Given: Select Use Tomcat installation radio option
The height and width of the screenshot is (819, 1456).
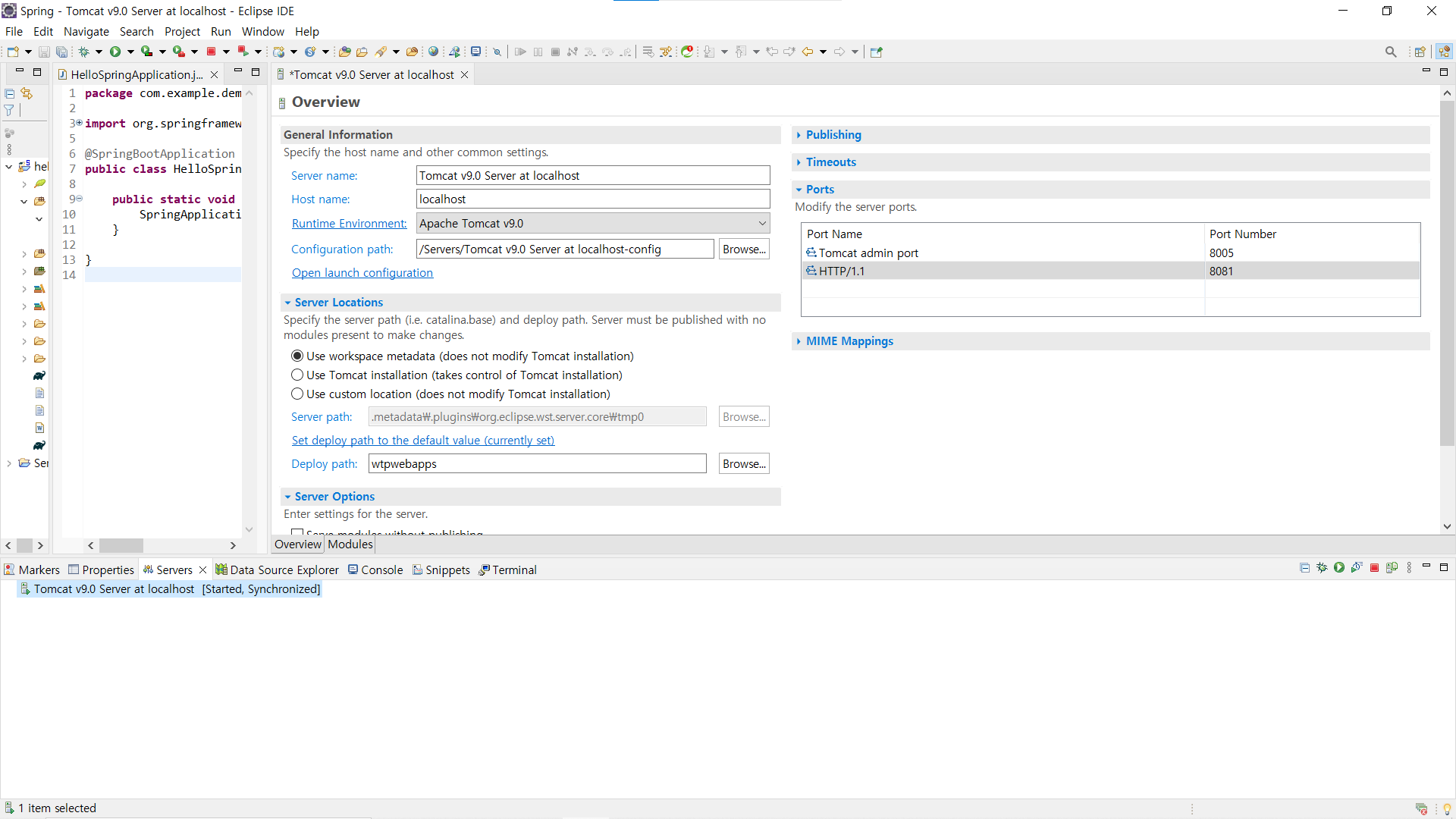Looking at the screenshot, I should 297,375.
